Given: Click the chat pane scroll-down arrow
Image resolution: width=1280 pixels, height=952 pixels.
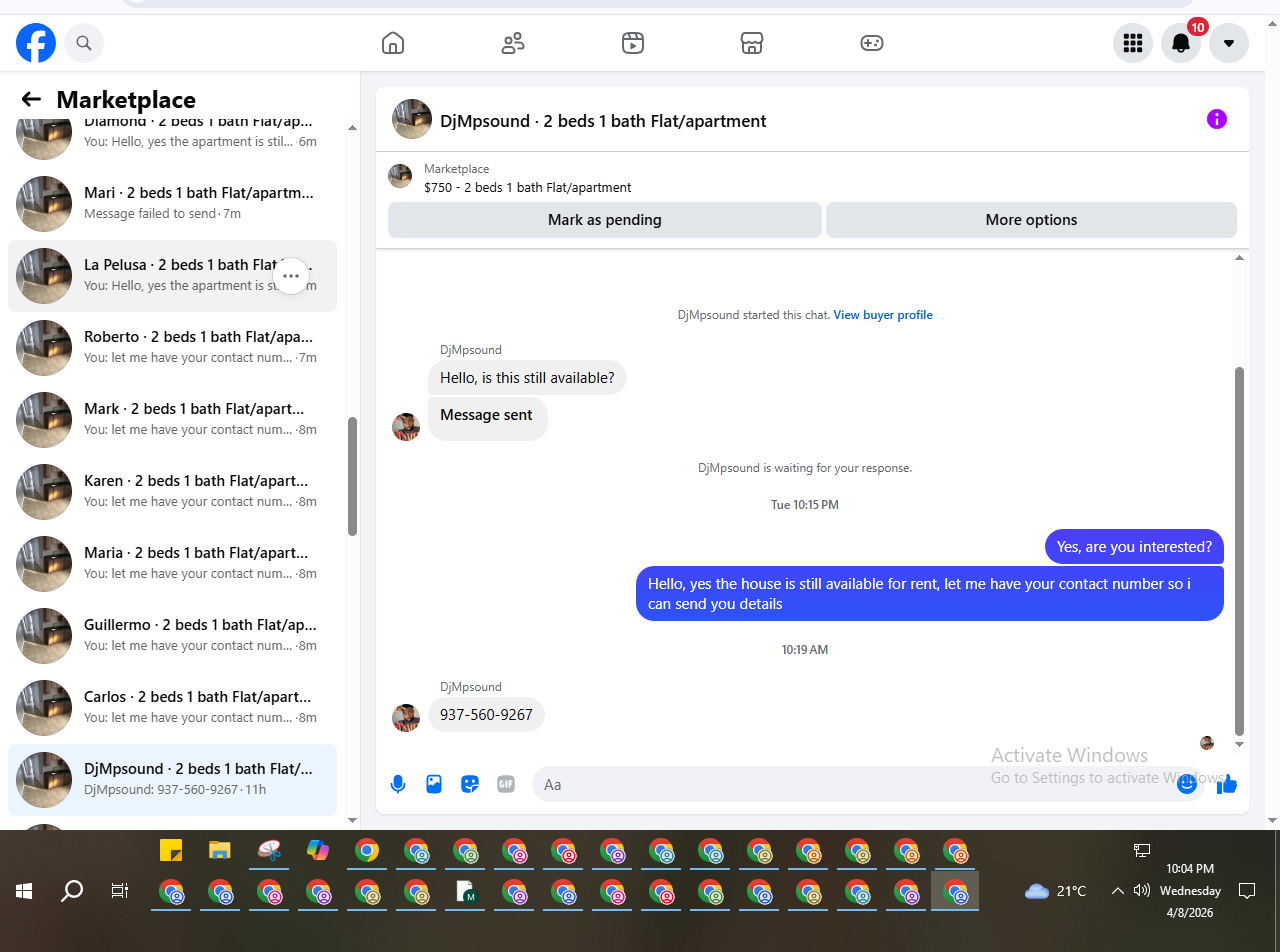Looking at the screenshot, I should pos(1240,744).
